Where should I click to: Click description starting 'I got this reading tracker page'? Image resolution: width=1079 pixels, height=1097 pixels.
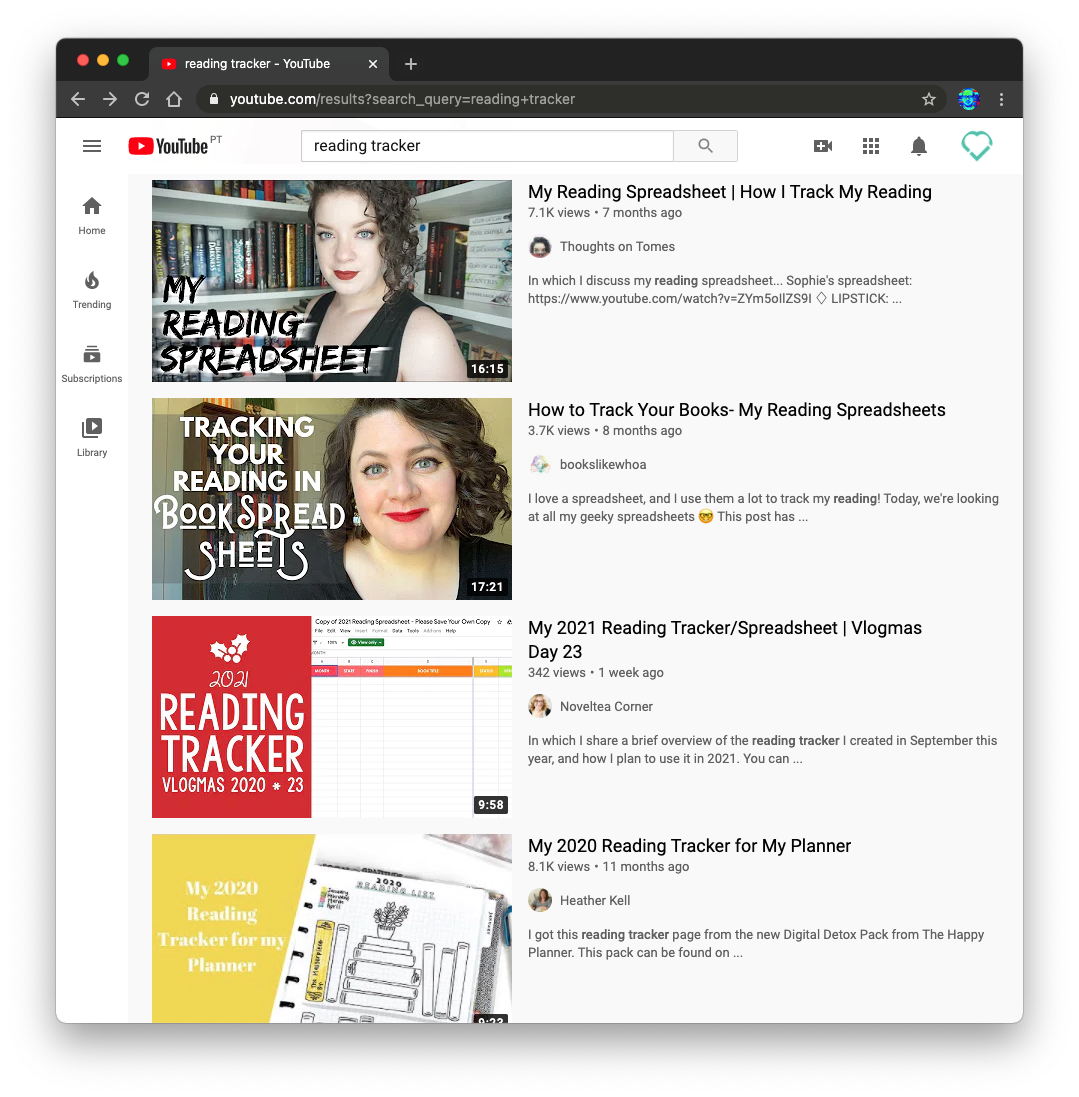point(756,944)
